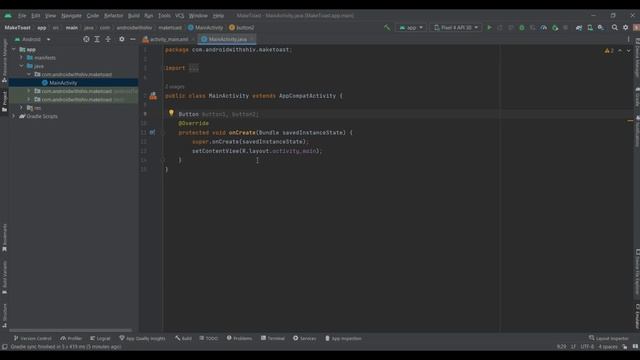Go to next highlighted error arrow
The height and width of the screenshot is (360, 640).
629,51
